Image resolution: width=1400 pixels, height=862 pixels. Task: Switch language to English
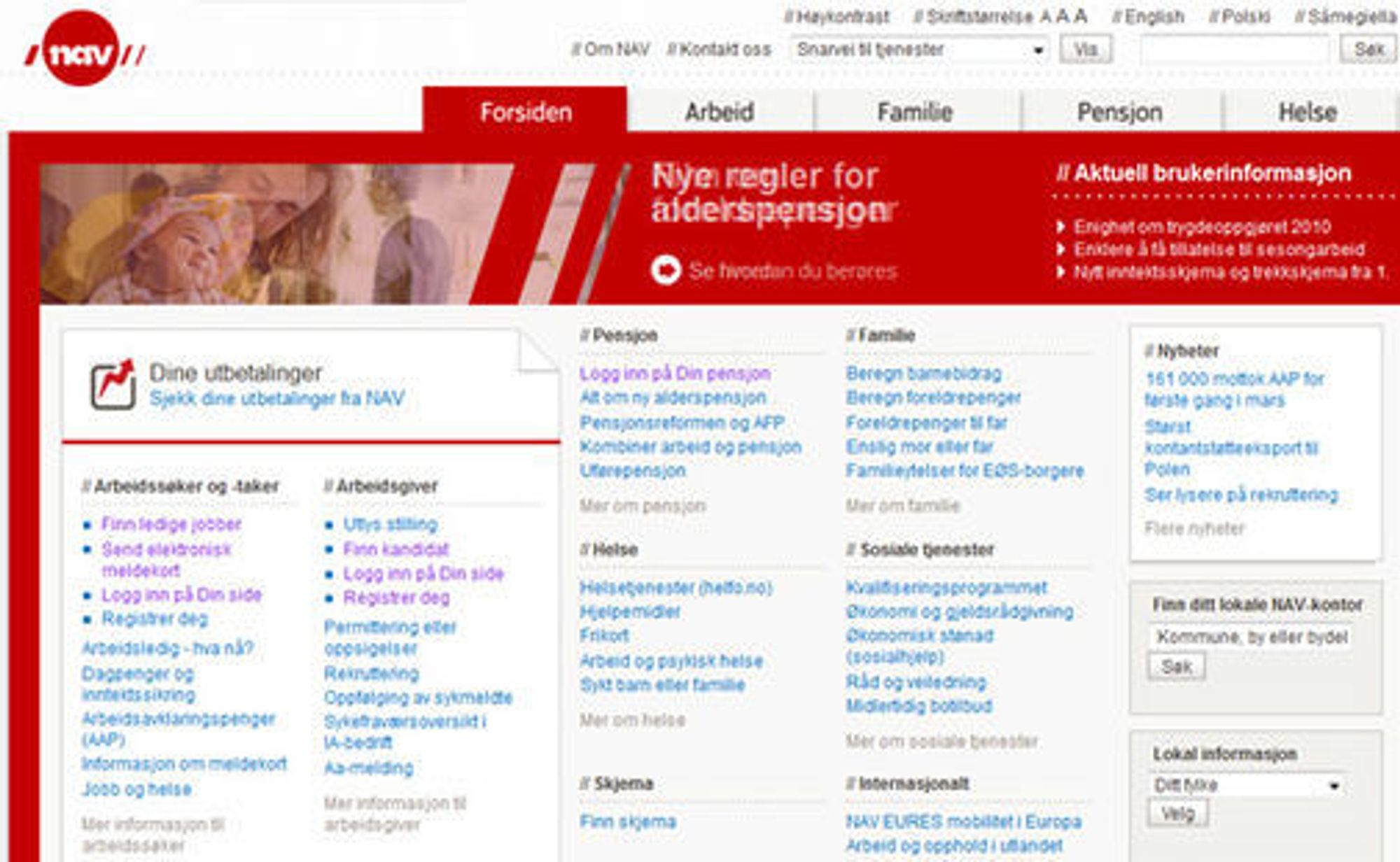[x=1148, y=17]
